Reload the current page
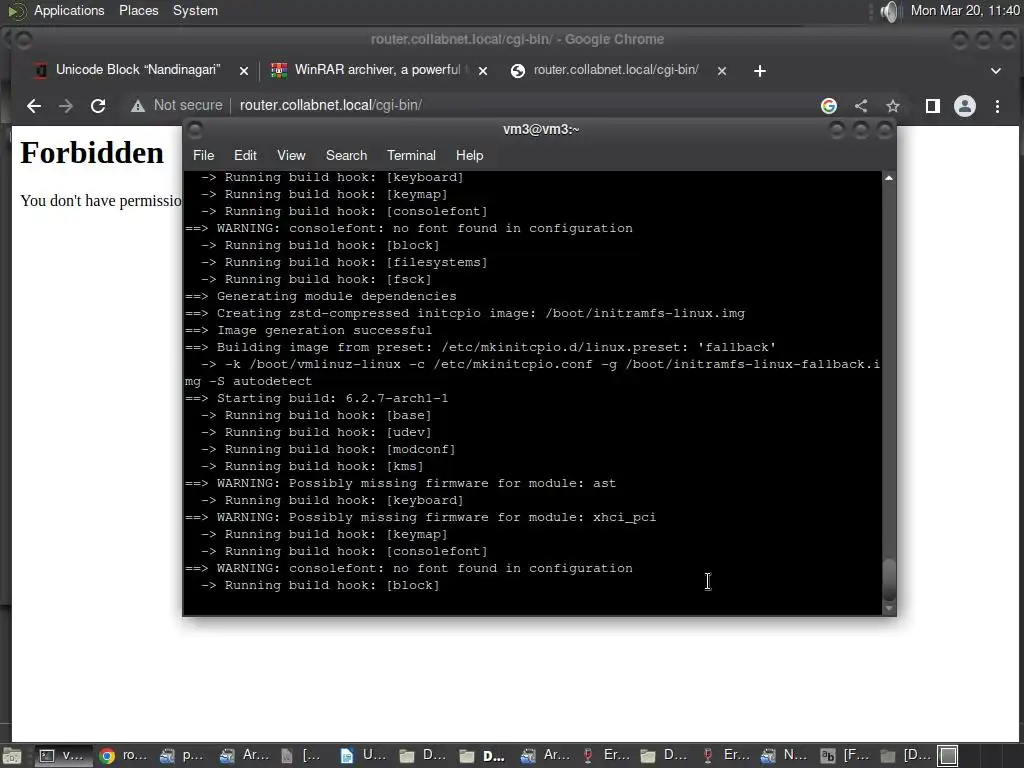This screenshot has height=768, width=1024. click(98, 106)
